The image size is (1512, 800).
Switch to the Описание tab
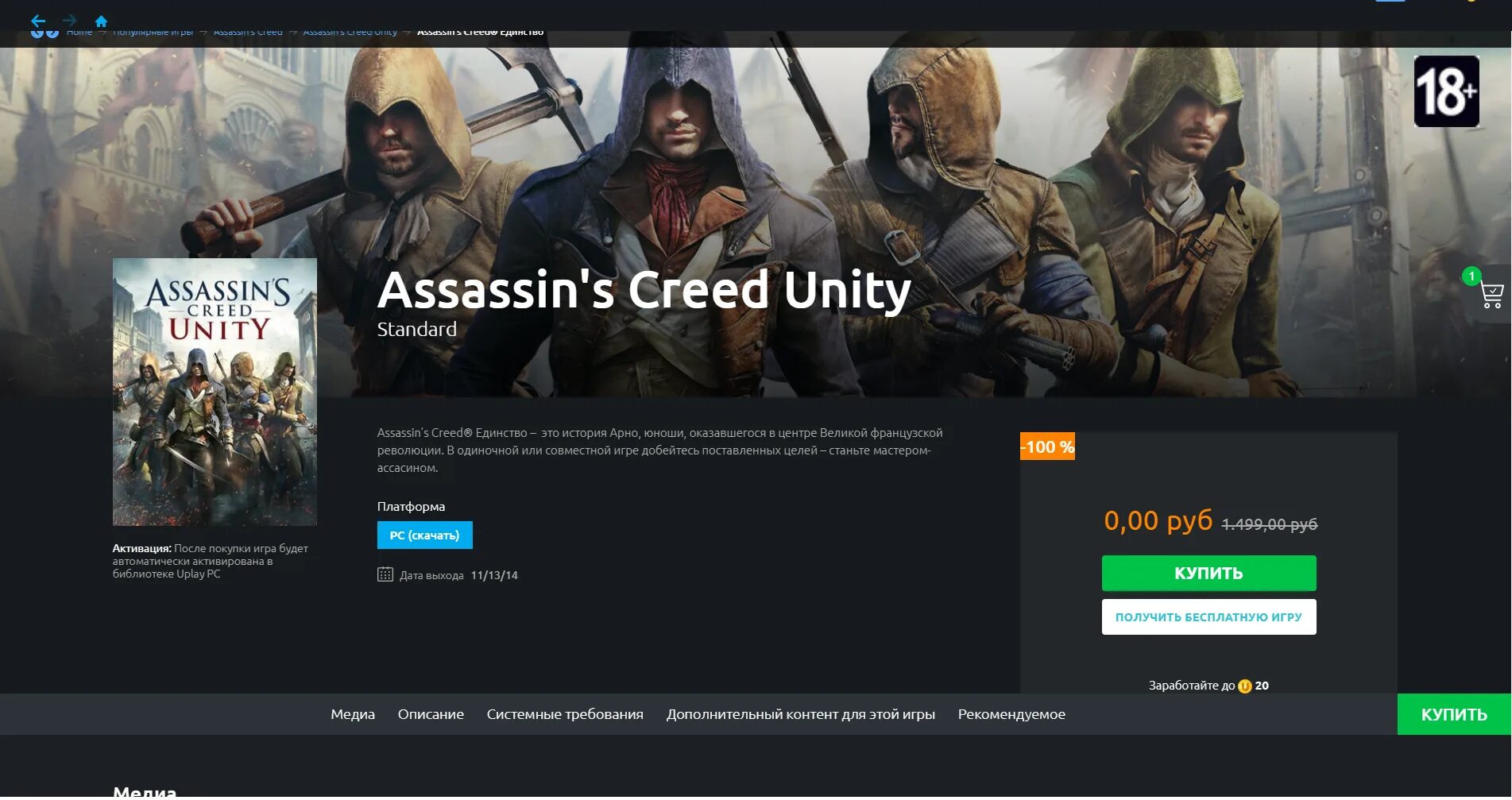coord(431,714)
